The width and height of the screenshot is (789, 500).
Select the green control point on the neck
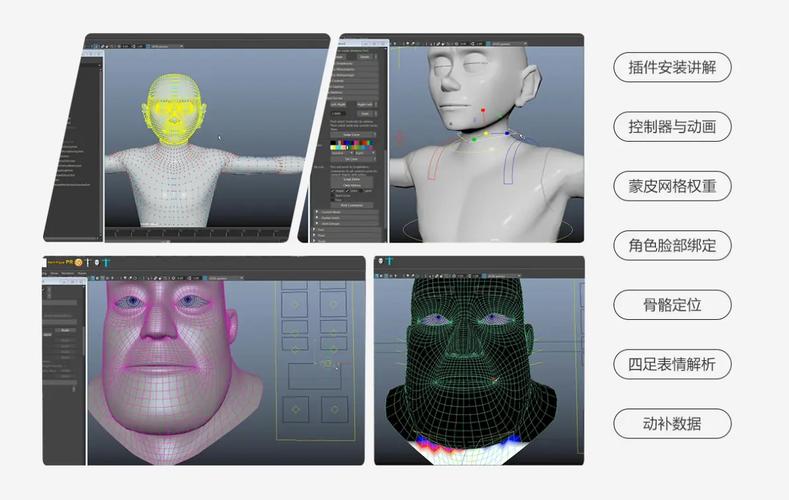point(474,139)
